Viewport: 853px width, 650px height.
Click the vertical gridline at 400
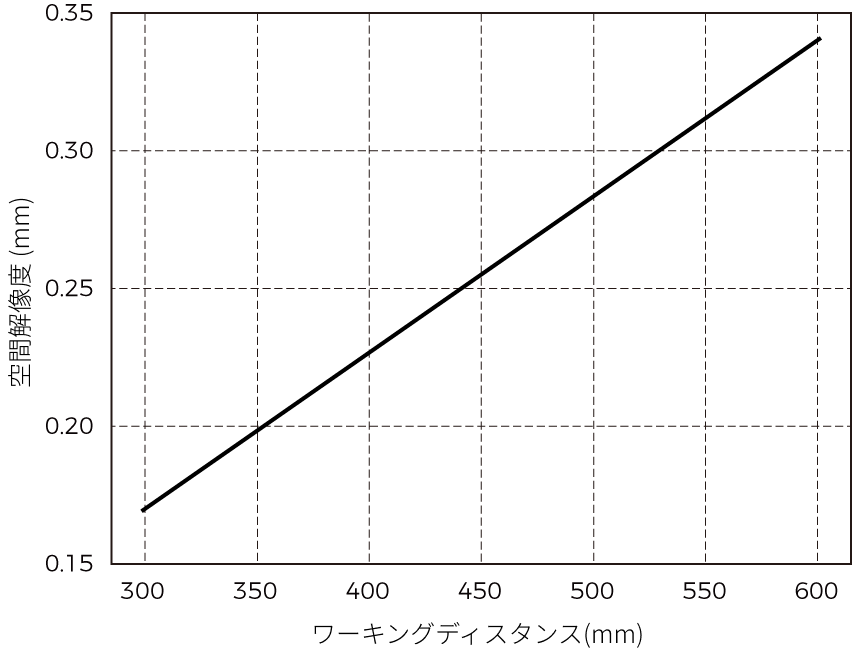click(369, 300)
